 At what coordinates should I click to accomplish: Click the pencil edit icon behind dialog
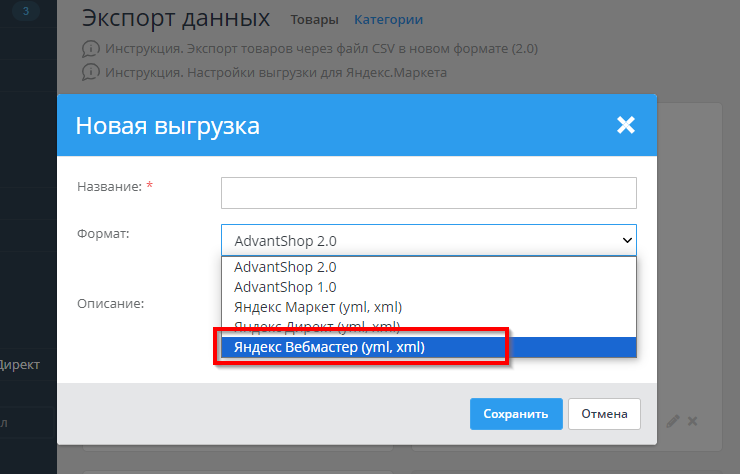click(x=673, y=421)
